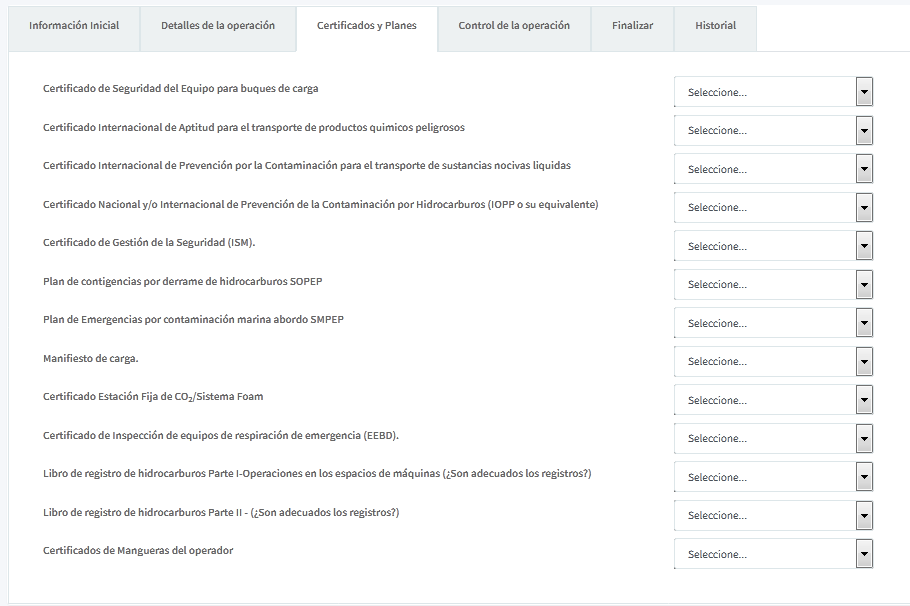
Task: Select value for Certificado de Gestión de Seguridad (ISM)
Action: [x=773, y=246]
